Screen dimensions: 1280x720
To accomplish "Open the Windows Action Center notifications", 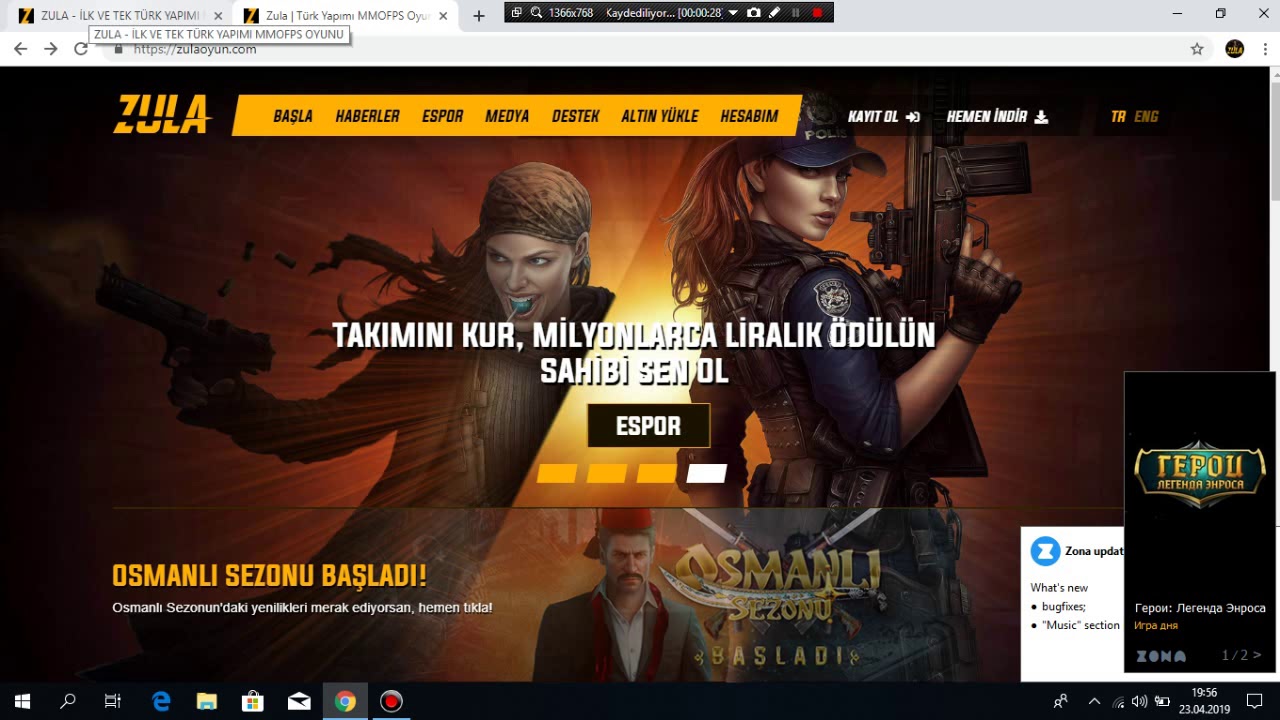I will 1255,701.
